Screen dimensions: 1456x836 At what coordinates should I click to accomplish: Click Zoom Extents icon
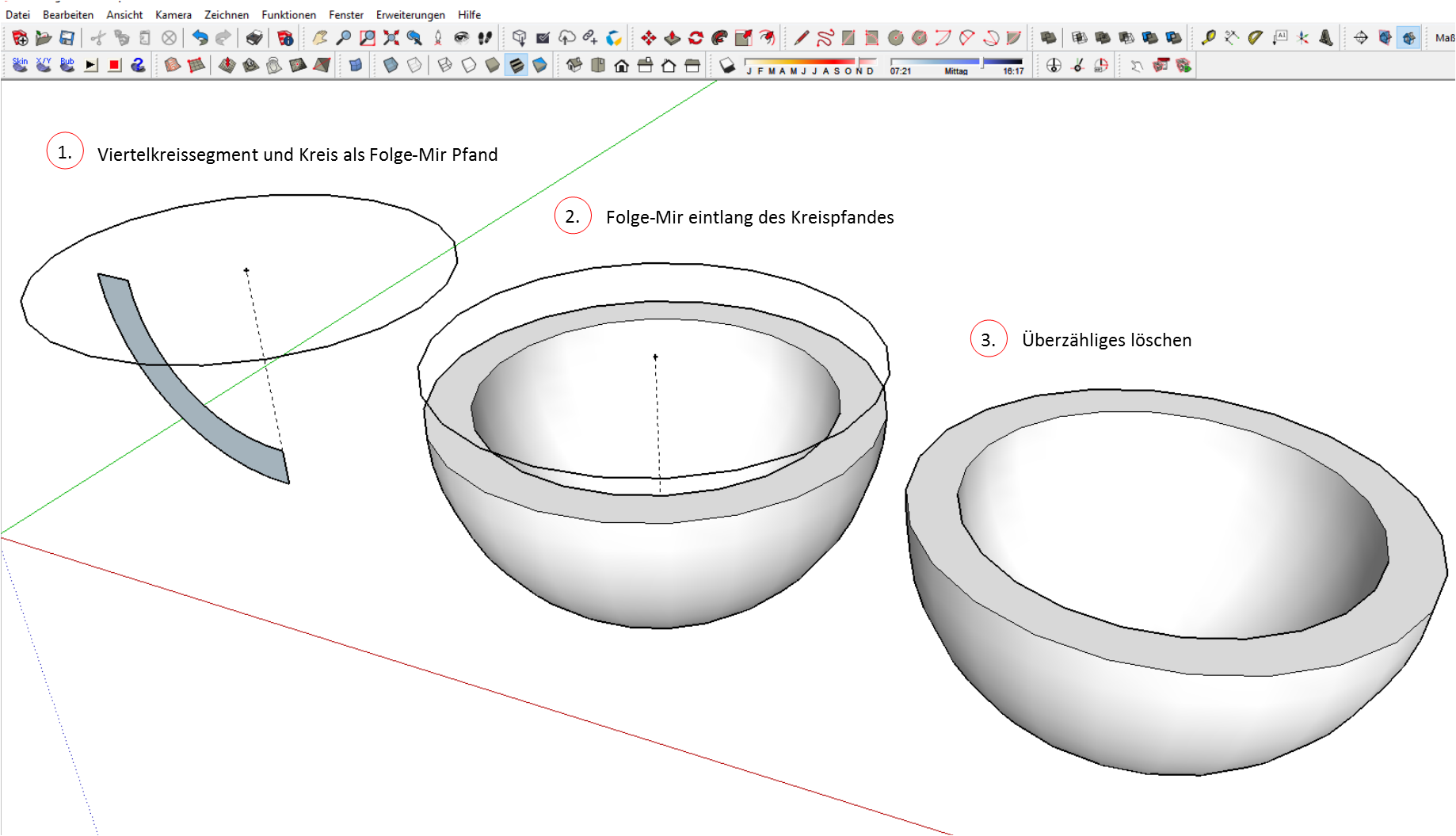391,38
